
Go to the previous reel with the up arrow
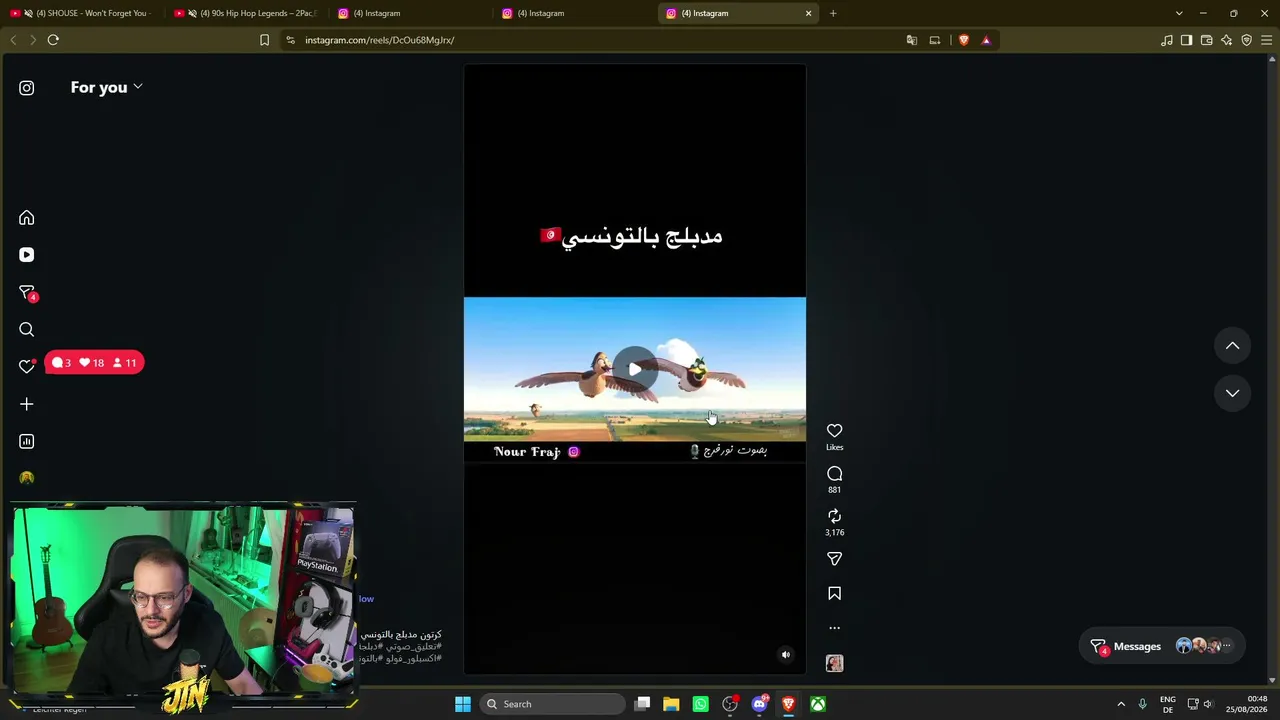point(1233,346)
